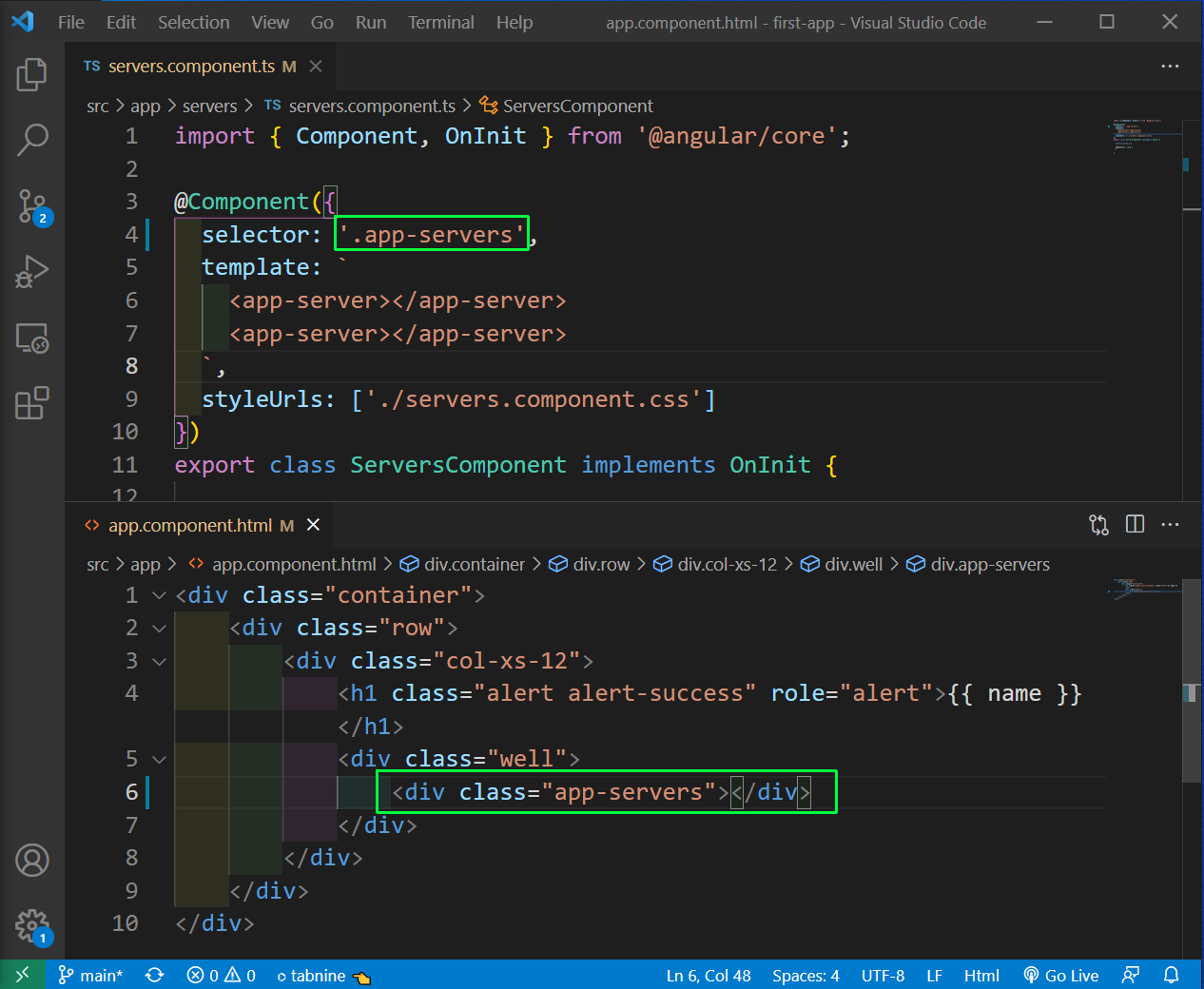
Task: Change encoding via UTF-8
Action: [883, 976]
